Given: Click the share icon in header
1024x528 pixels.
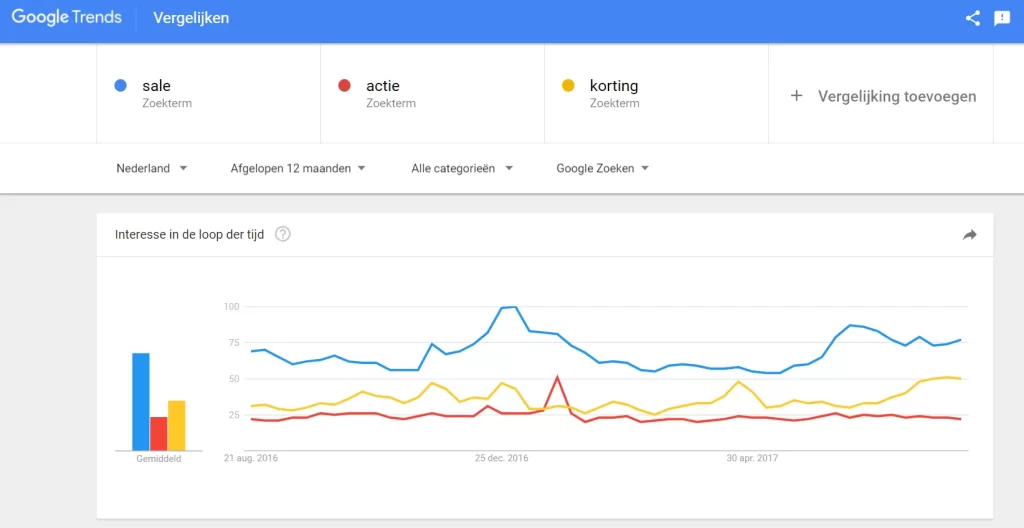Looking at the screenshot, I should pyautogui.click(x=972, y=18).
